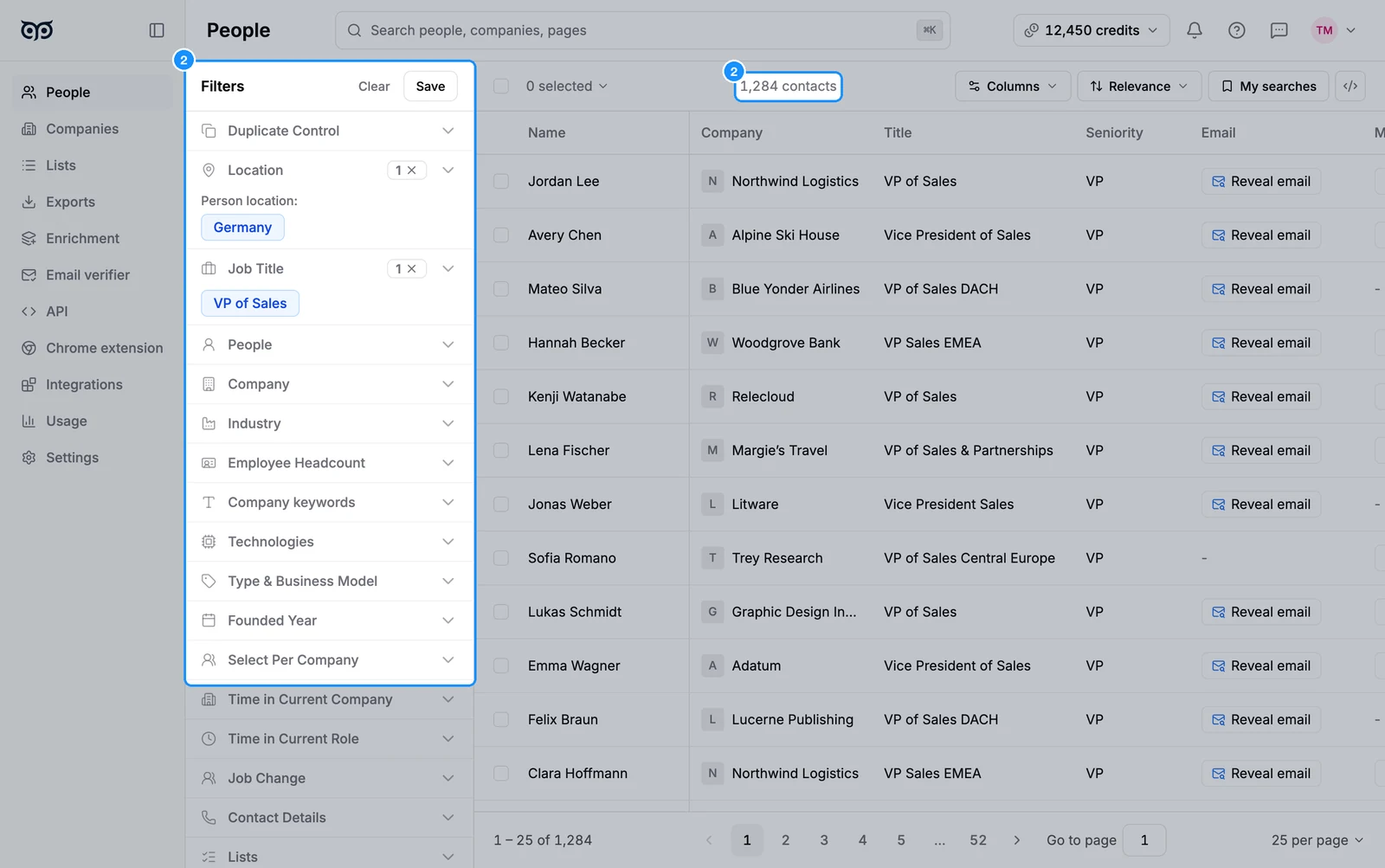Open the TM user avatar
This screenshot has height=868, width=1385.
[1324, 30]
